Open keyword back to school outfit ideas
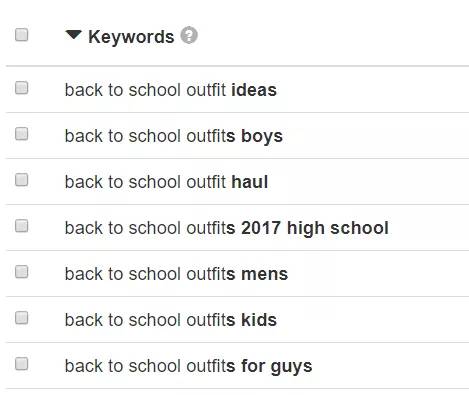Viewport: 469px width, 395px height. click(x=171, y=90)
